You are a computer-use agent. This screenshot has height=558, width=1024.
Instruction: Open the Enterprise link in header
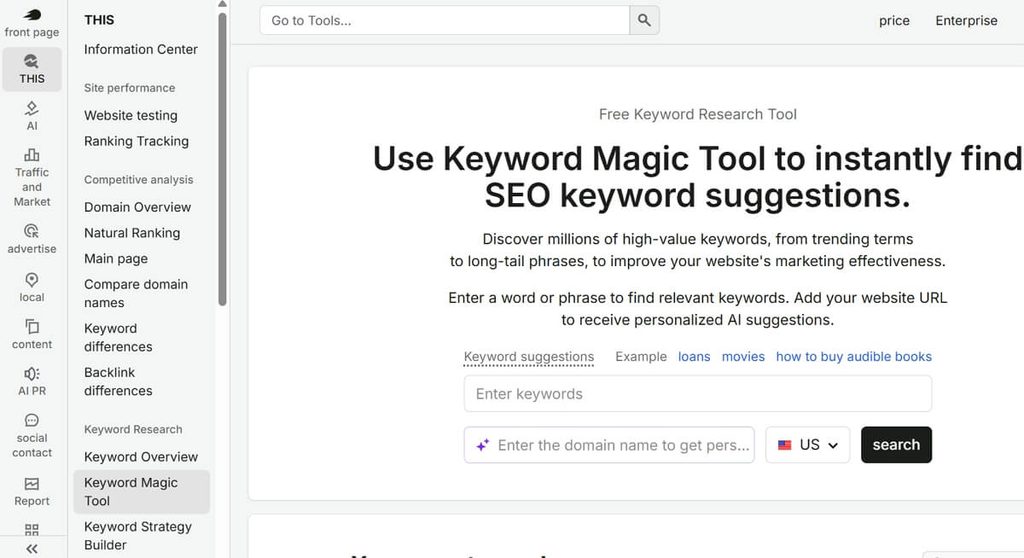(x=966, y=20)
